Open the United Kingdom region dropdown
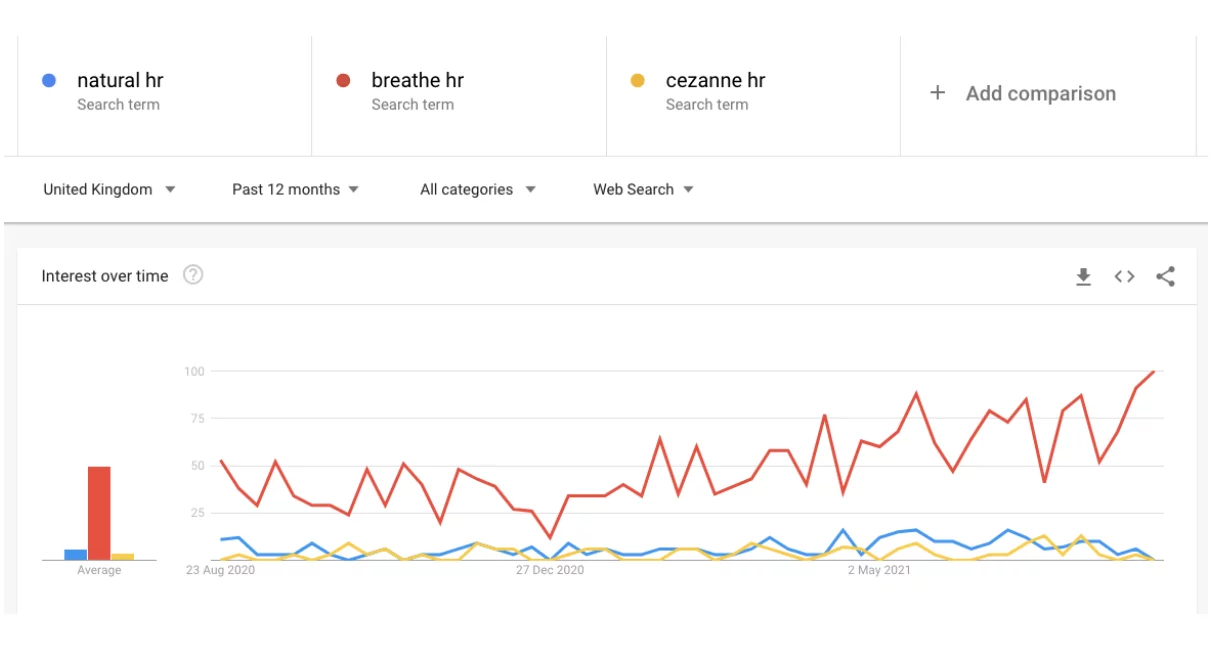 (109, 189)
